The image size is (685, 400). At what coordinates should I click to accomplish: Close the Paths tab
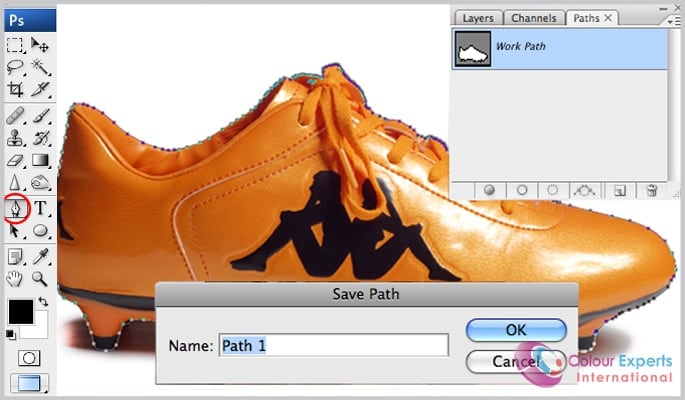click(608, 18)
